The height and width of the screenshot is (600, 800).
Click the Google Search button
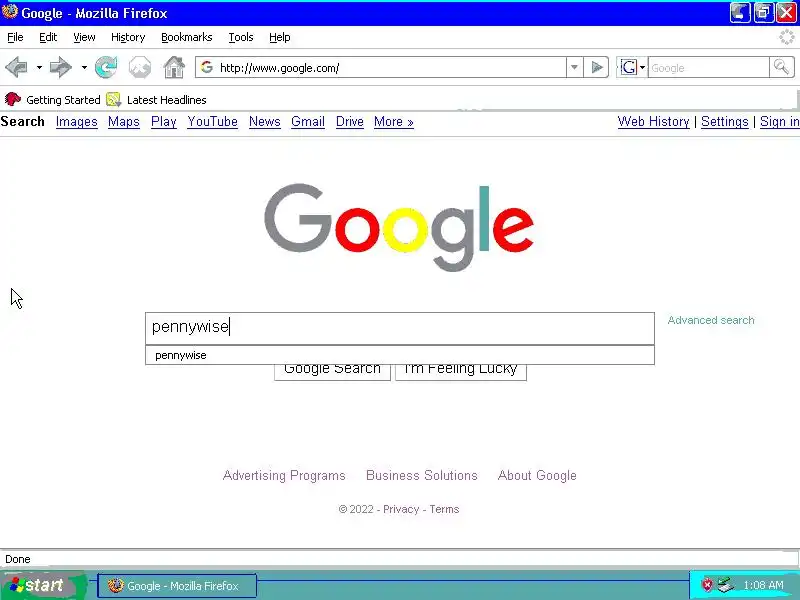coord(332,371)
